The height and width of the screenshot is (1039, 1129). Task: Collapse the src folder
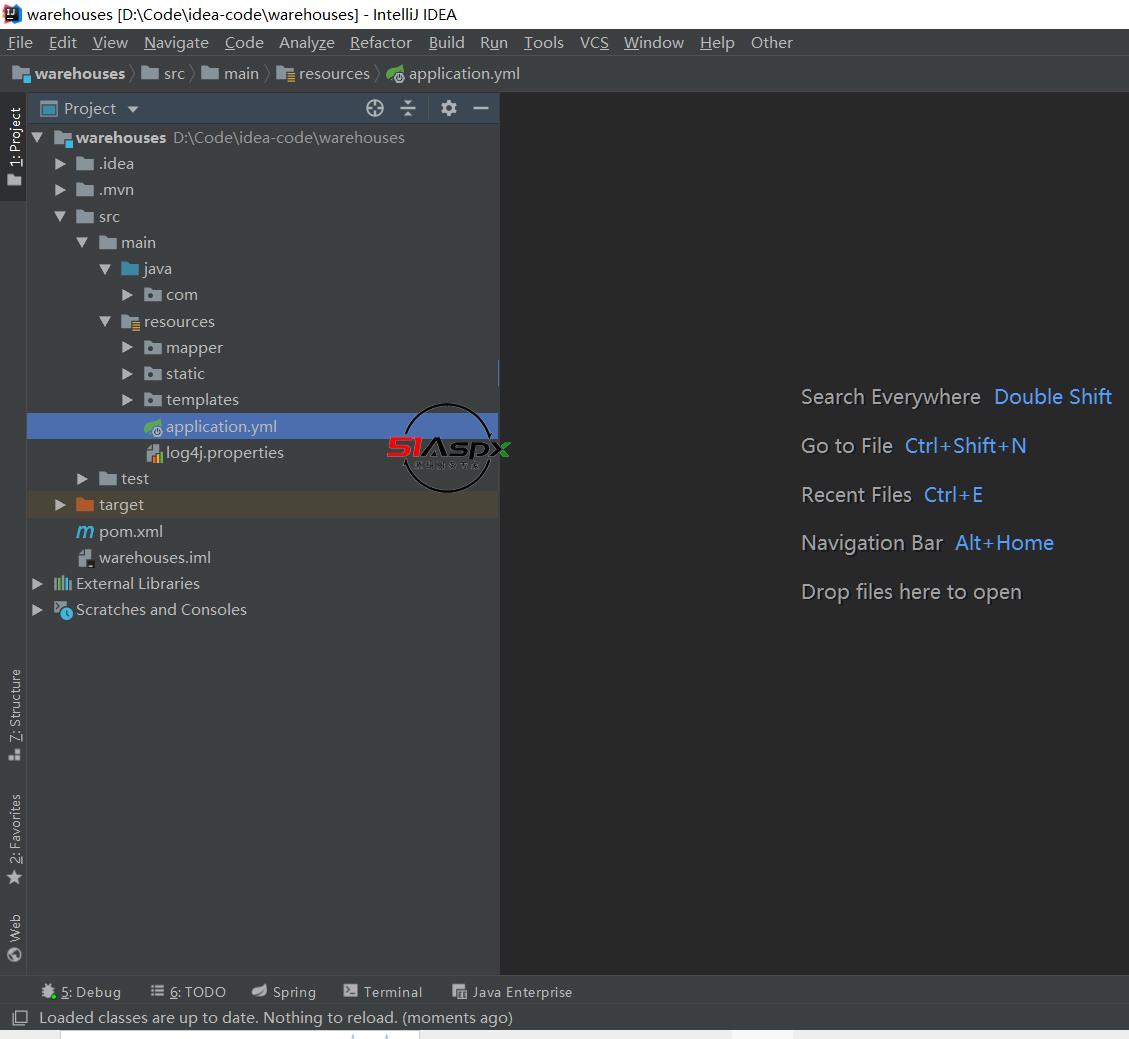tap(60, 216)
